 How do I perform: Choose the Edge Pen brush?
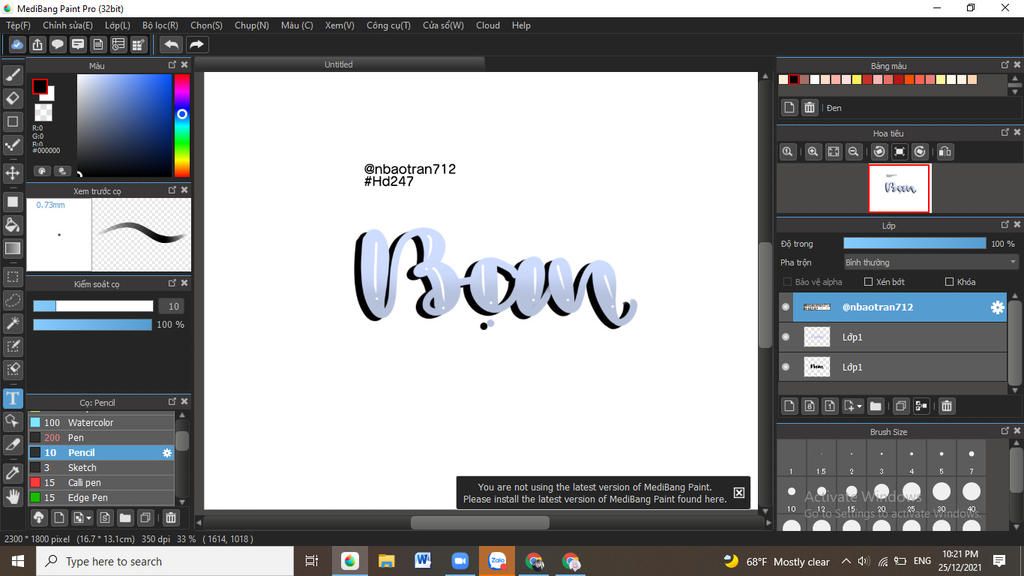point(101,498)
